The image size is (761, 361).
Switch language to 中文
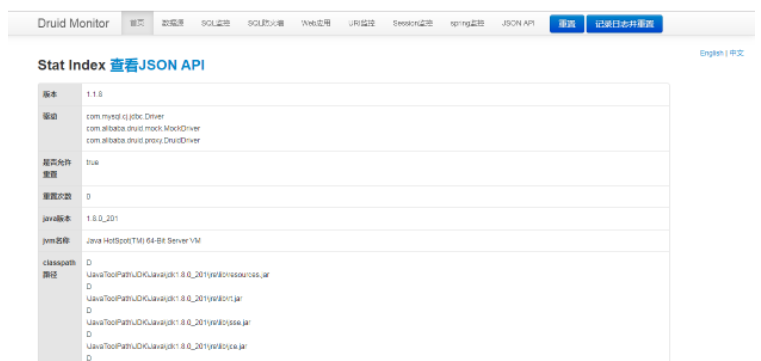pos(736,53)
